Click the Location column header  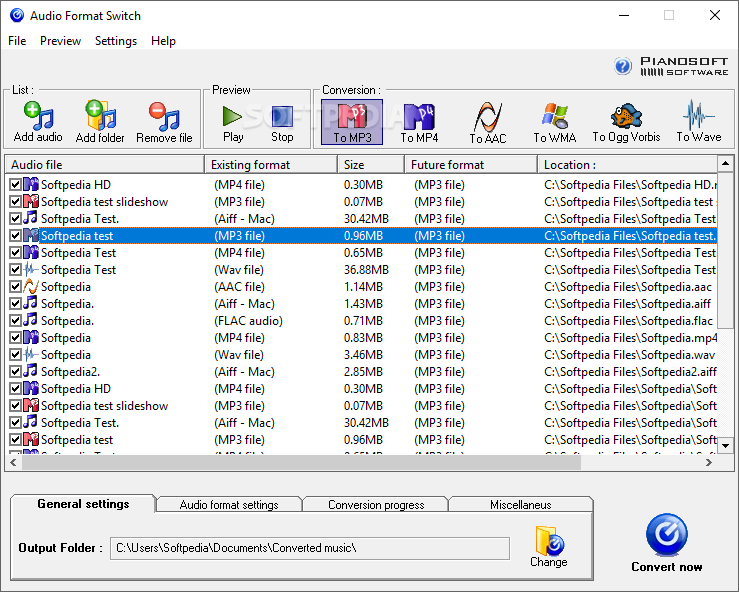(x=627, y=164)
